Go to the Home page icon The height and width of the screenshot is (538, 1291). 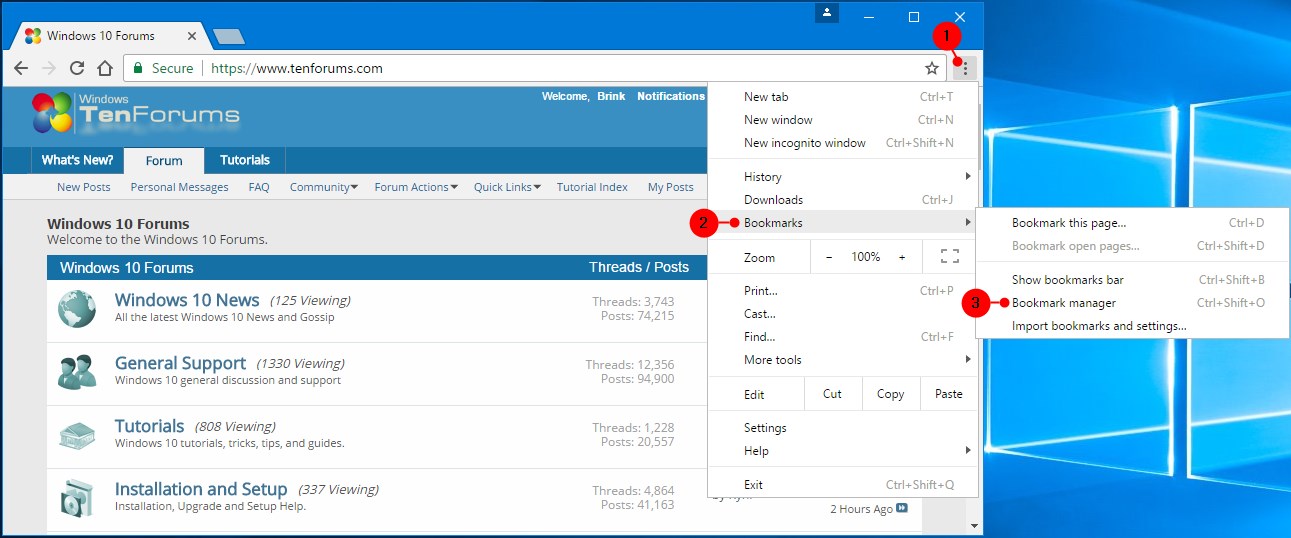[x=105, y=68]
